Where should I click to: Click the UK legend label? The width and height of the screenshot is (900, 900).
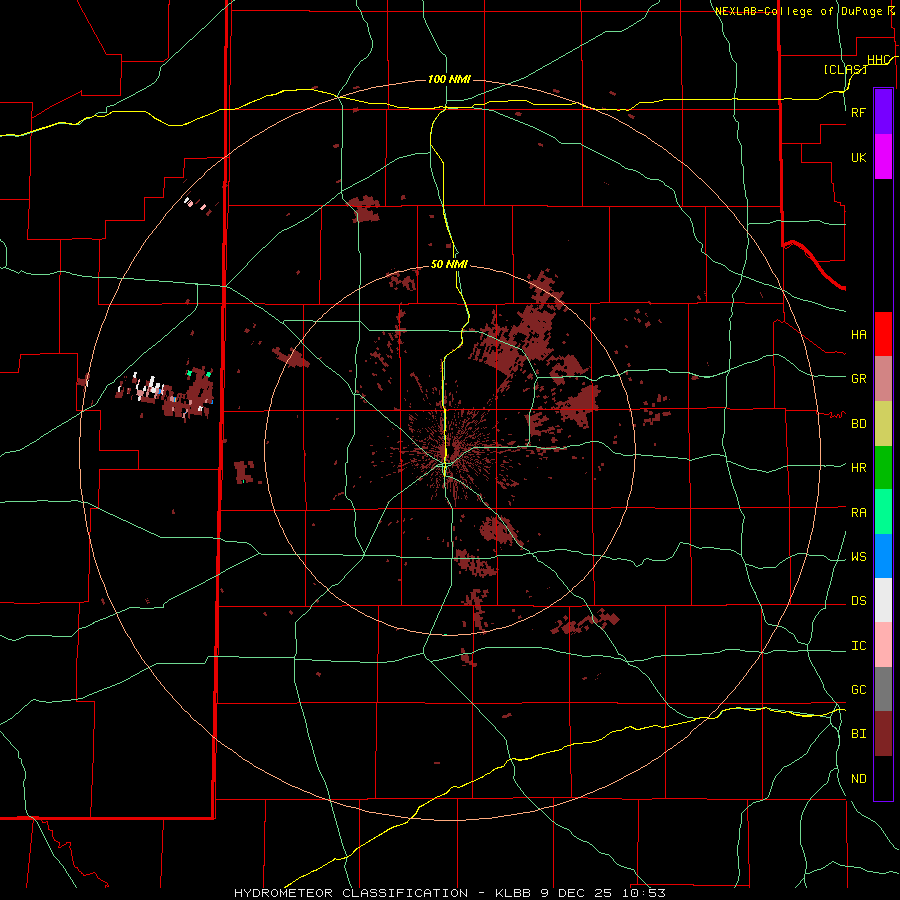pyautogui.click(x=858, y=157)
